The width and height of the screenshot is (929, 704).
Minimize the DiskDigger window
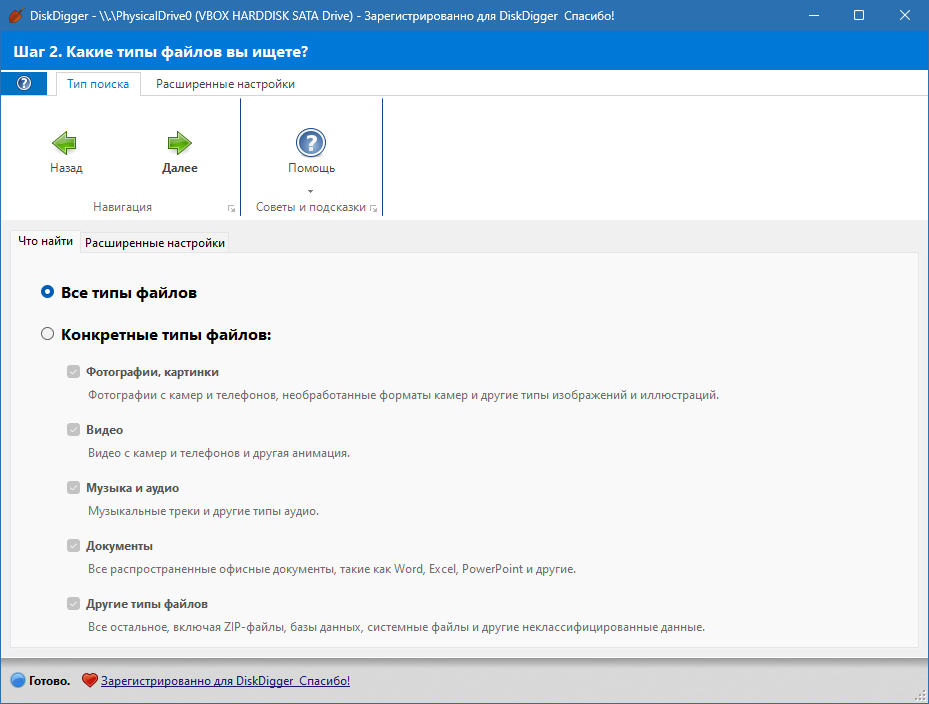tap(814, 15)
